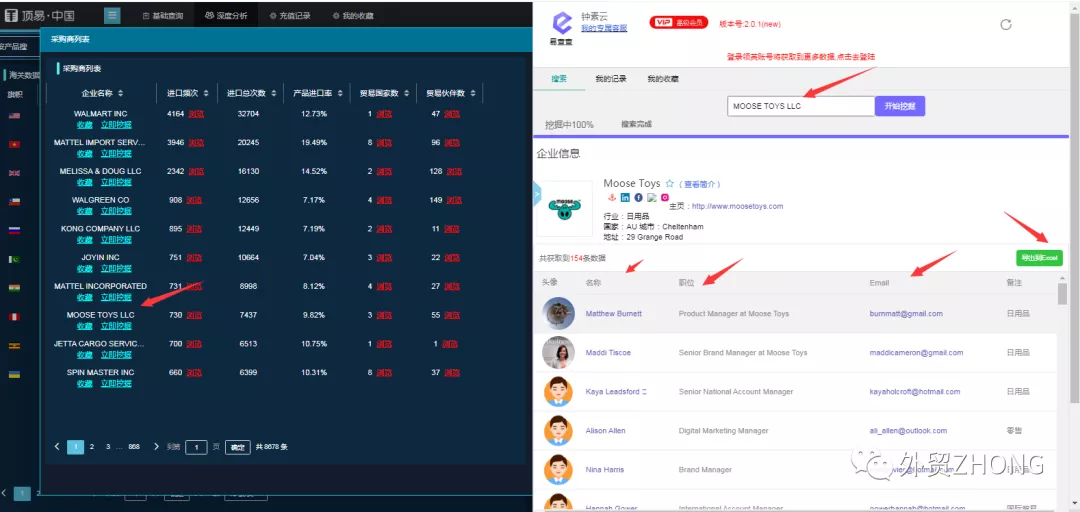1080x512 pixels.
Task: Refresh with the circular arrow icon
Action: point(1006,25)
